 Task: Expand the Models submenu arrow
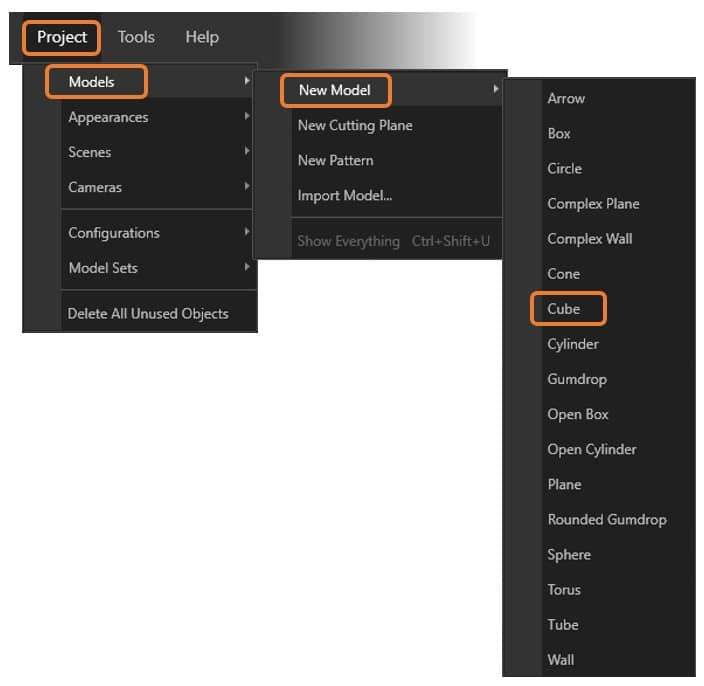246,81
